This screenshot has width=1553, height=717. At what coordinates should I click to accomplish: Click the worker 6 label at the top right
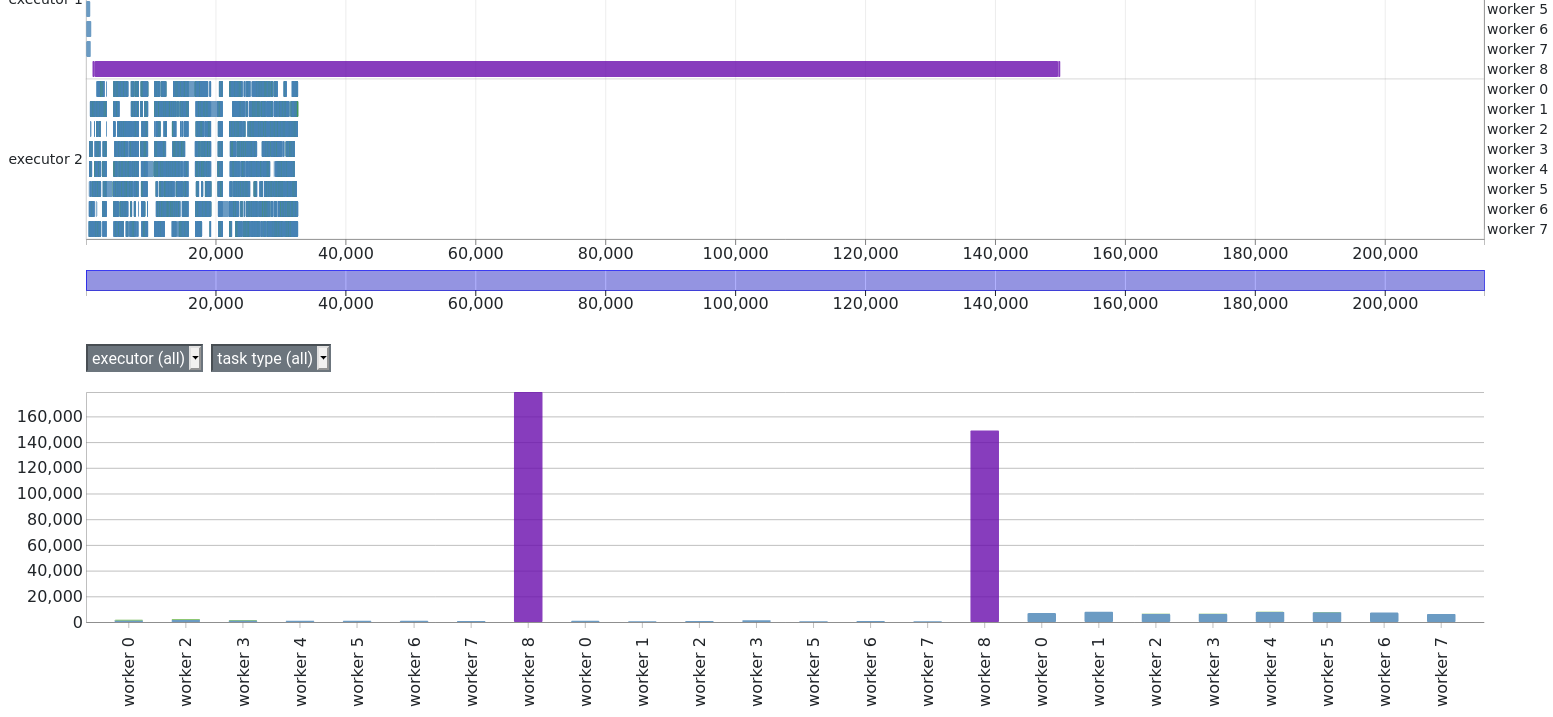1517,29
